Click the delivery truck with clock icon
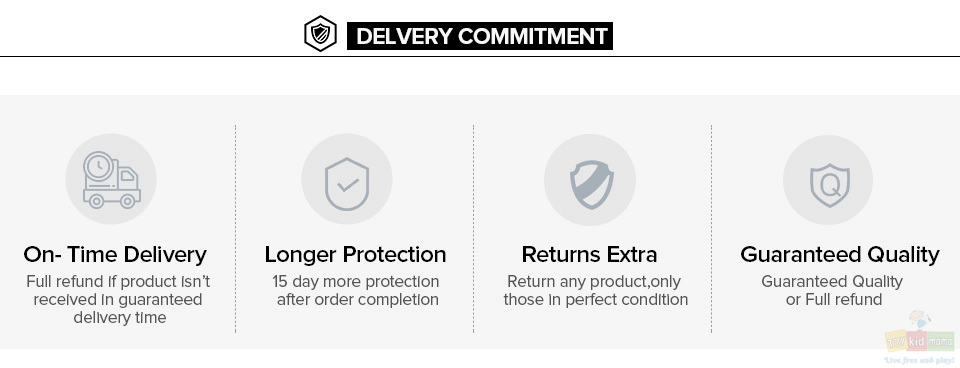The width and height of the screenshot is (960, 368). [111, 179]
